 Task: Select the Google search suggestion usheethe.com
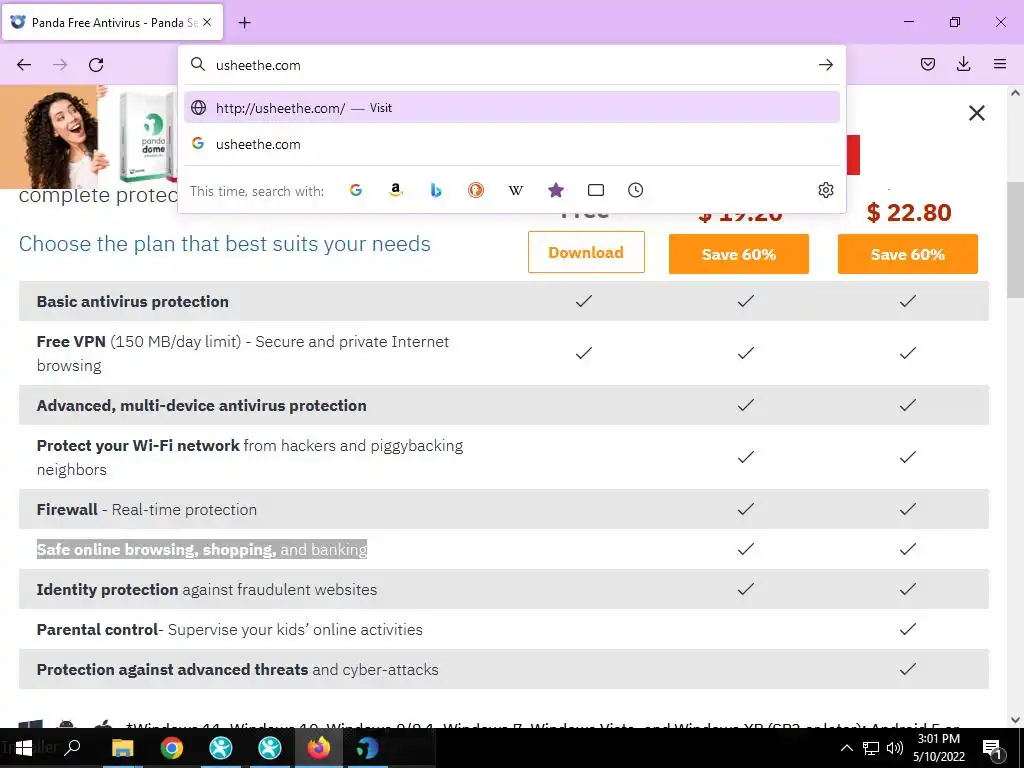(x=511, y=144)
